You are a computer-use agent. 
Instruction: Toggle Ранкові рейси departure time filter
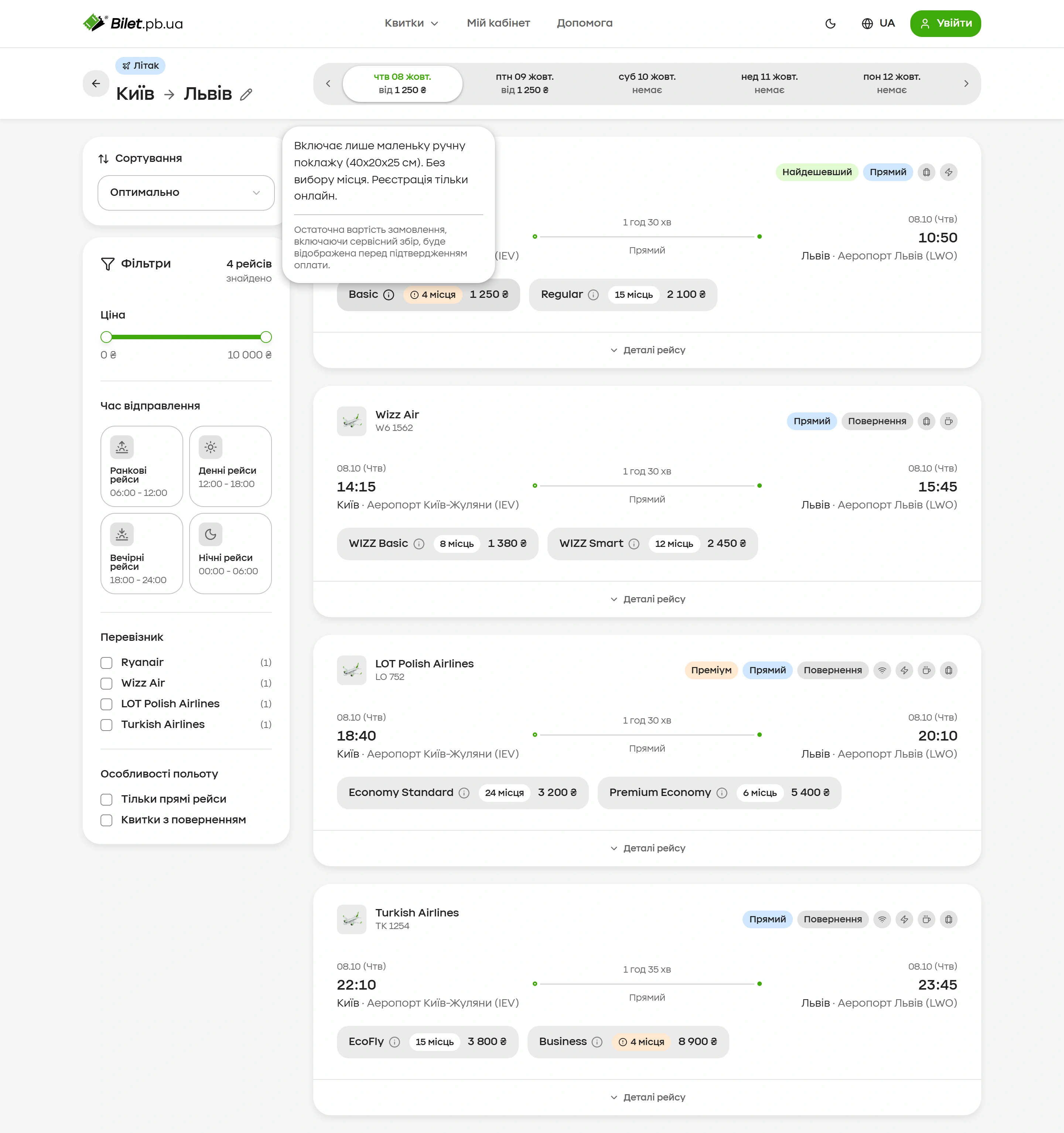142,466
